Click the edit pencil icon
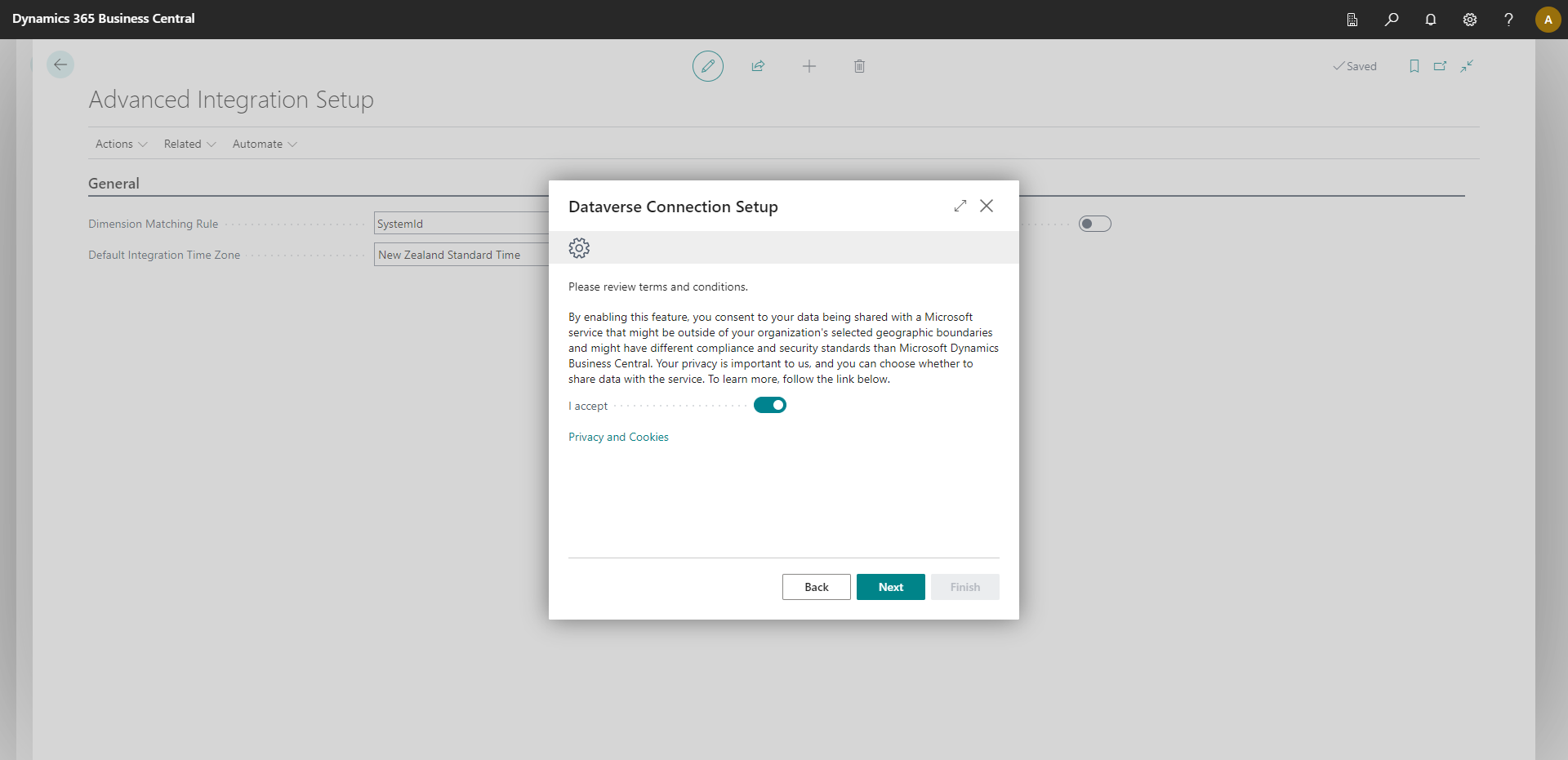The height and width of the screenshot is (760, 1568). [x=708, y=66]
